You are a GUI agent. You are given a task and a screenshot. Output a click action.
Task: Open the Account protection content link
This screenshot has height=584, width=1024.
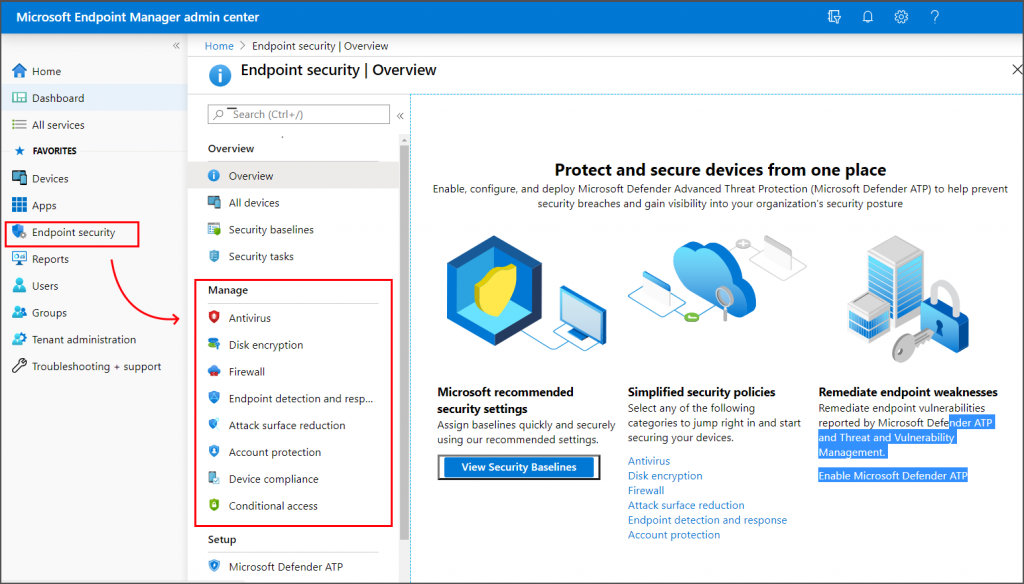pos(674,534)
